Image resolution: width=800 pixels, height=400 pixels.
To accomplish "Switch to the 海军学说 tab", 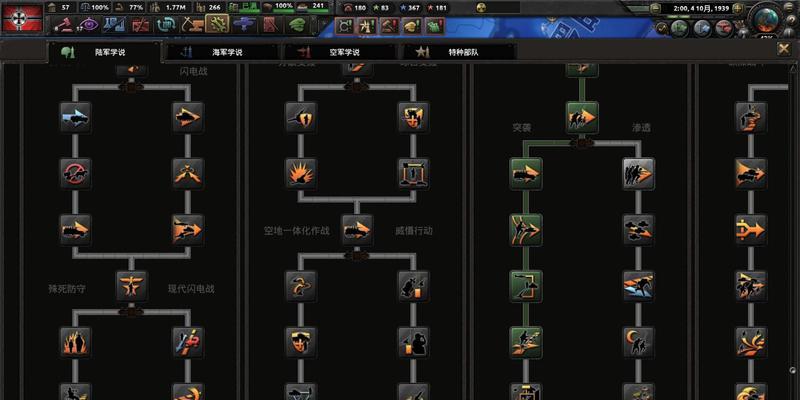I will [x=222, y=52].
